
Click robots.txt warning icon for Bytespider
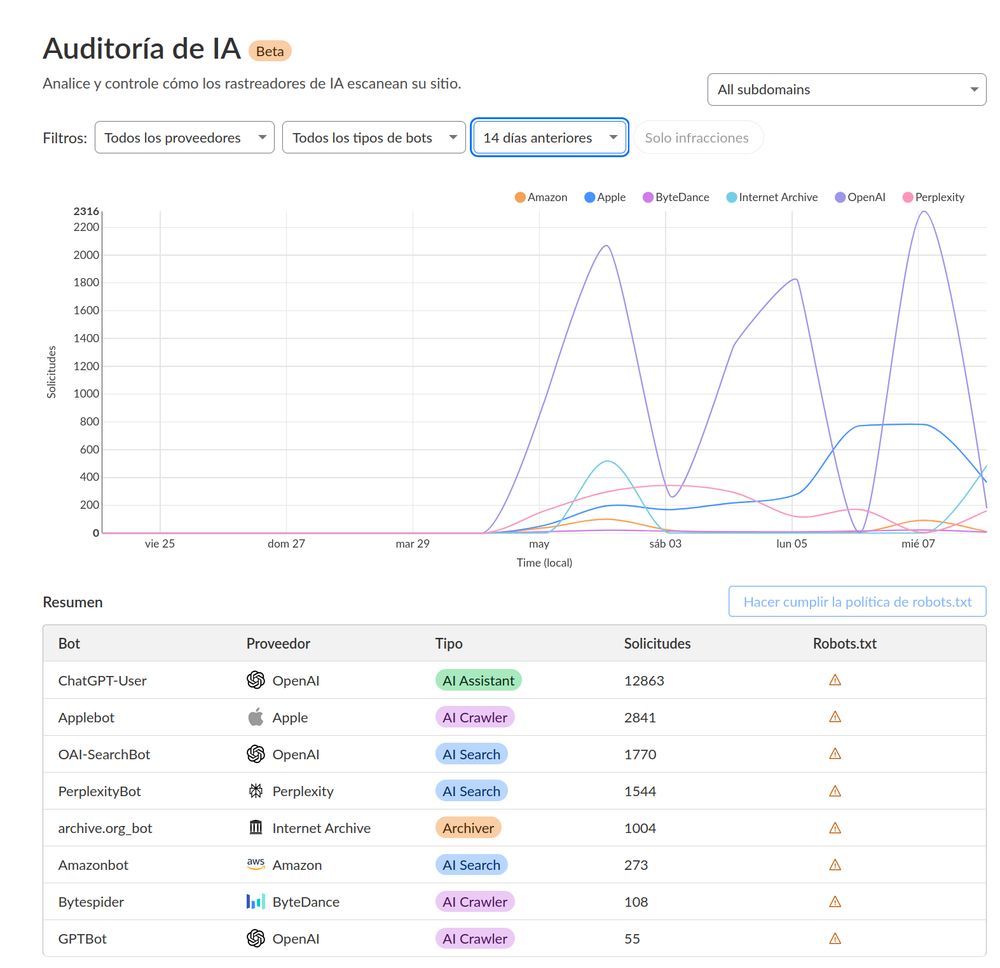pyautogui.click(x=835, y=902)
